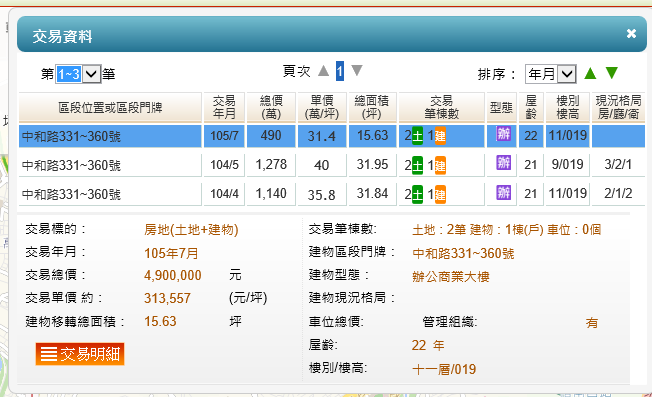Click the green 土 icon in the 105/7 row
This screenshot has height=397, width=652.
pyautogui.click(x=417, y=136)
